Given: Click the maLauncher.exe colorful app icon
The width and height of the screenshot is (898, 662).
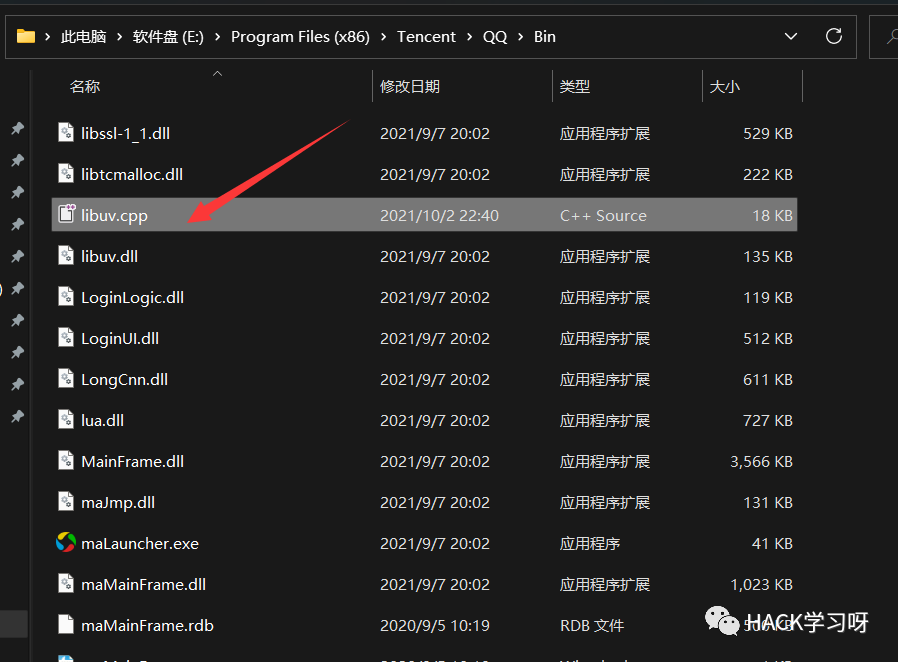Looking at the screenshot, I should pos(66,542).
